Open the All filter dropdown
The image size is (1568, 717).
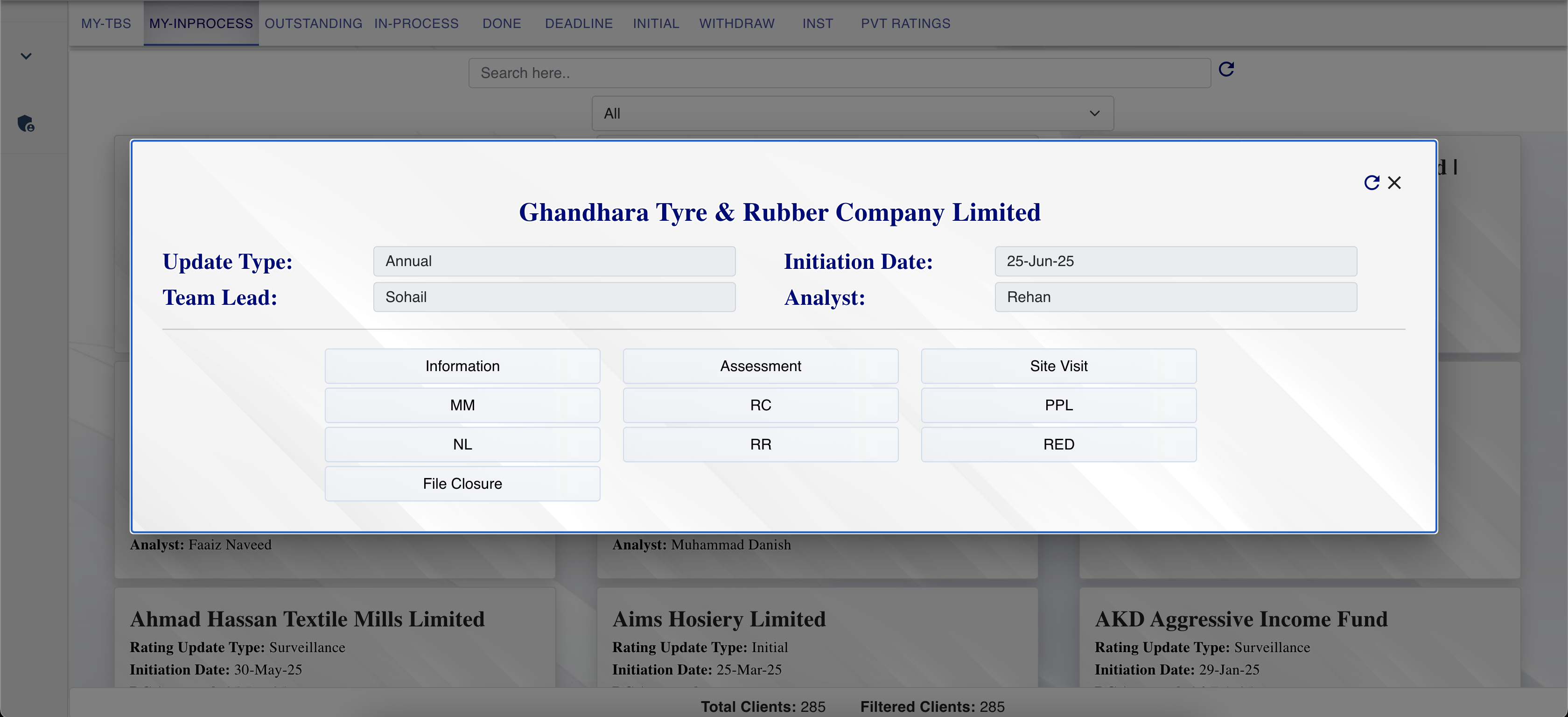coord(852,113)
